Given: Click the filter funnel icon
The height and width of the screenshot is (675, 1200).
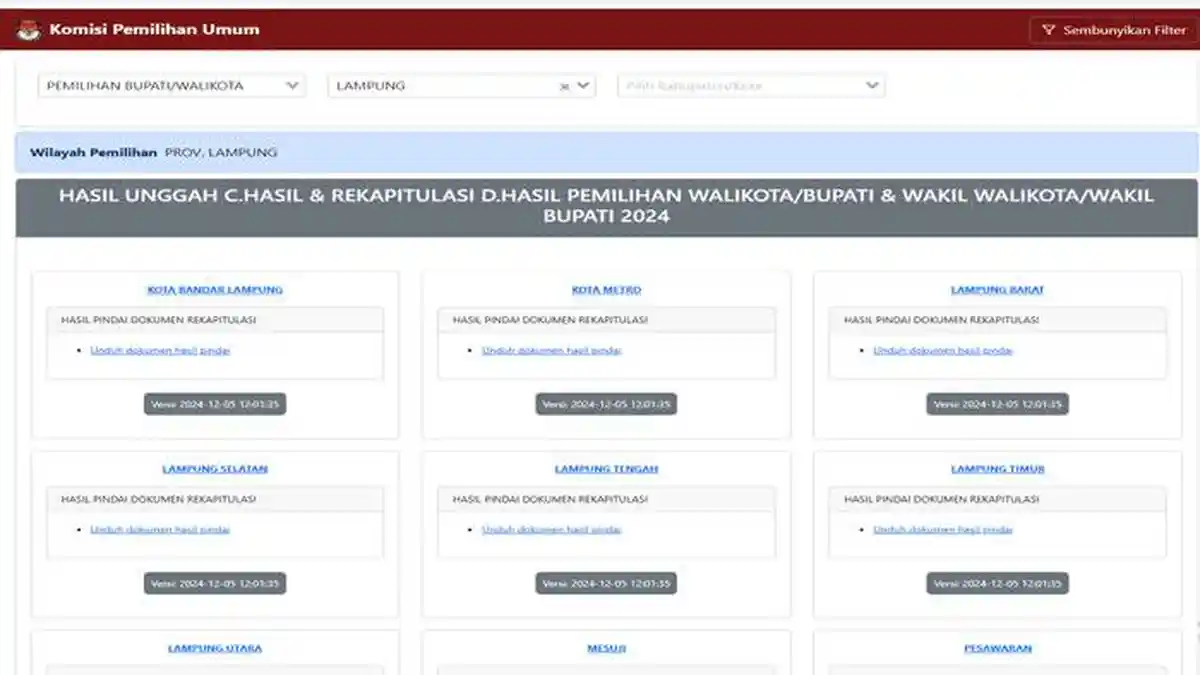Looking at the screenshot, I should tap(1048, 30).
